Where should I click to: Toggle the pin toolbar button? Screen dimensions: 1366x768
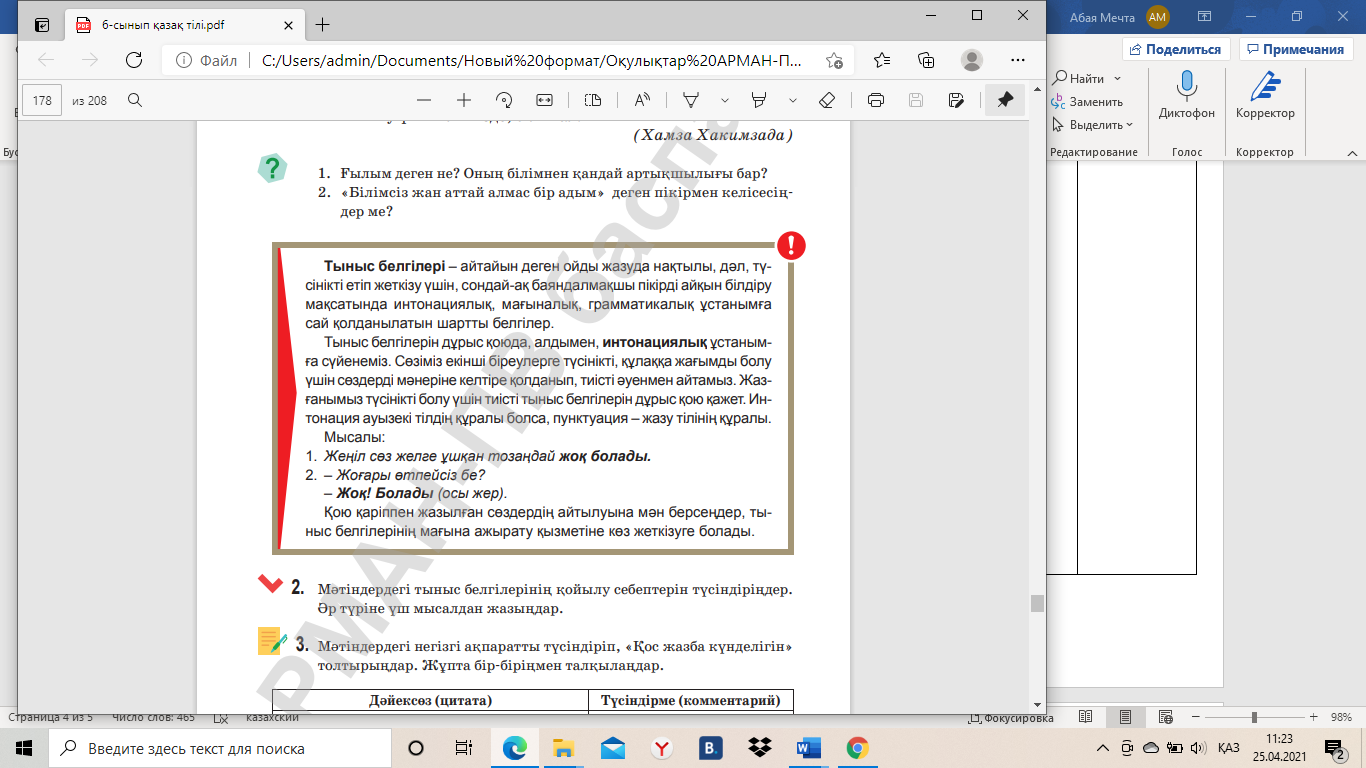[x=1005, y=100]
